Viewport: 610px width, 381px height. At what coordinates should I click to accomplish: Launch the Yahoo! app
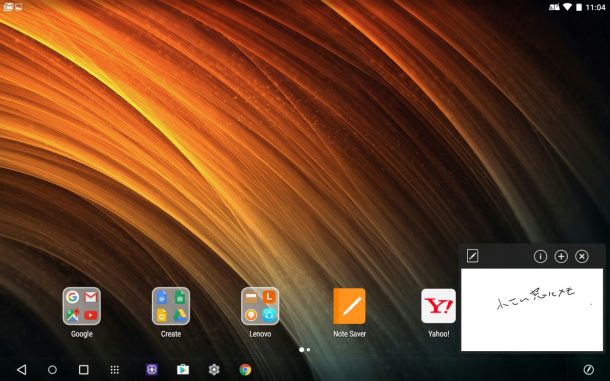coord(438,306)
